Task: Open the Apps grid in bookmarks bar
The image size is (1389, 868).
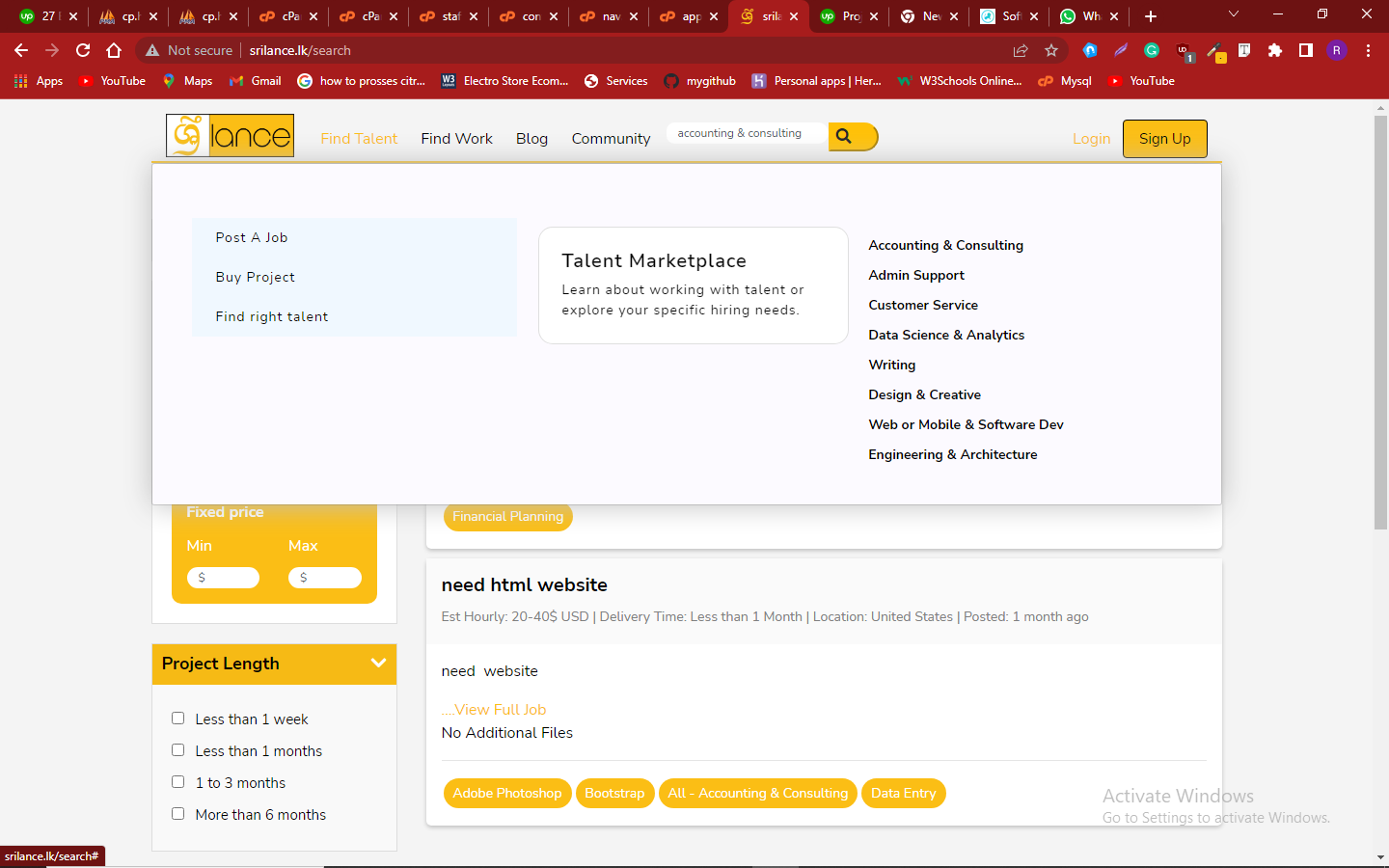Action: click(x=39, y=81)
